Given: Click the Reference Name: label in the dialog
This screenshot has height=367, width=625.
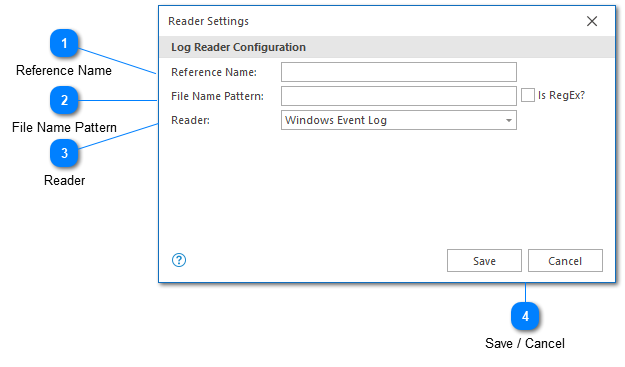Looking at the screenshot, I should 214,72.
